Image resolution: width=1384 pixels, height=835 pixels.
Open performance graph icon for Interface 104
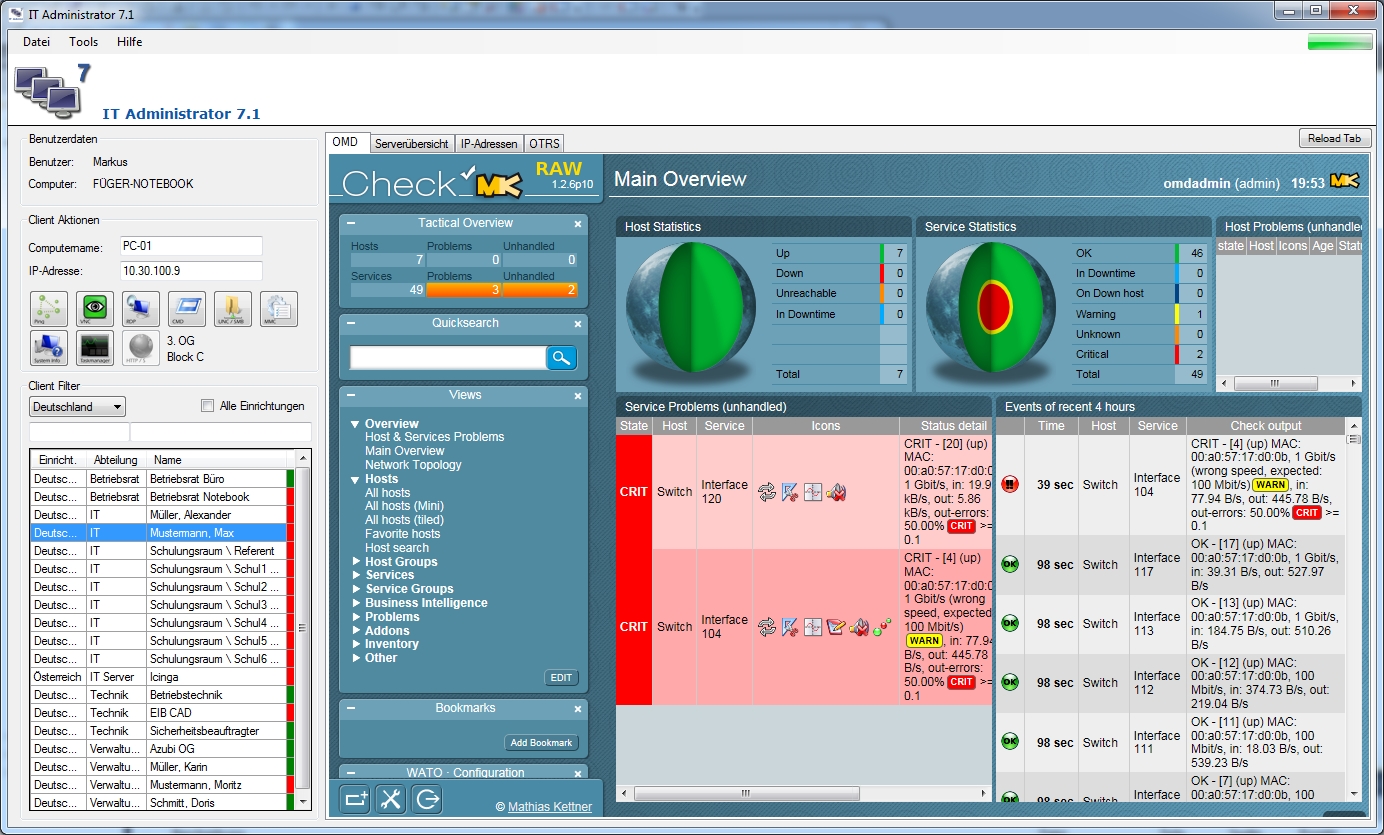click(x=813, y=627)
